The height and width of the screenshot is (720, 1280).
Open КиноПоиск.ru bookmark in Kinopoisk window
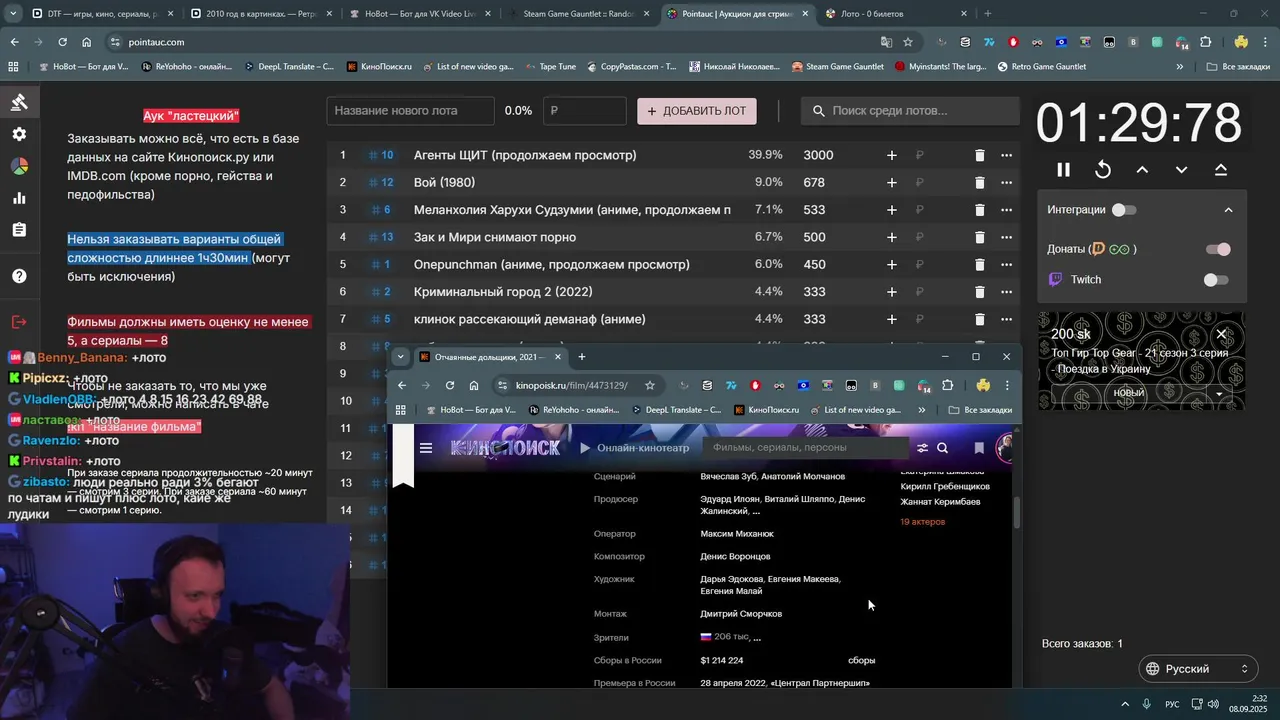point(767,409)
